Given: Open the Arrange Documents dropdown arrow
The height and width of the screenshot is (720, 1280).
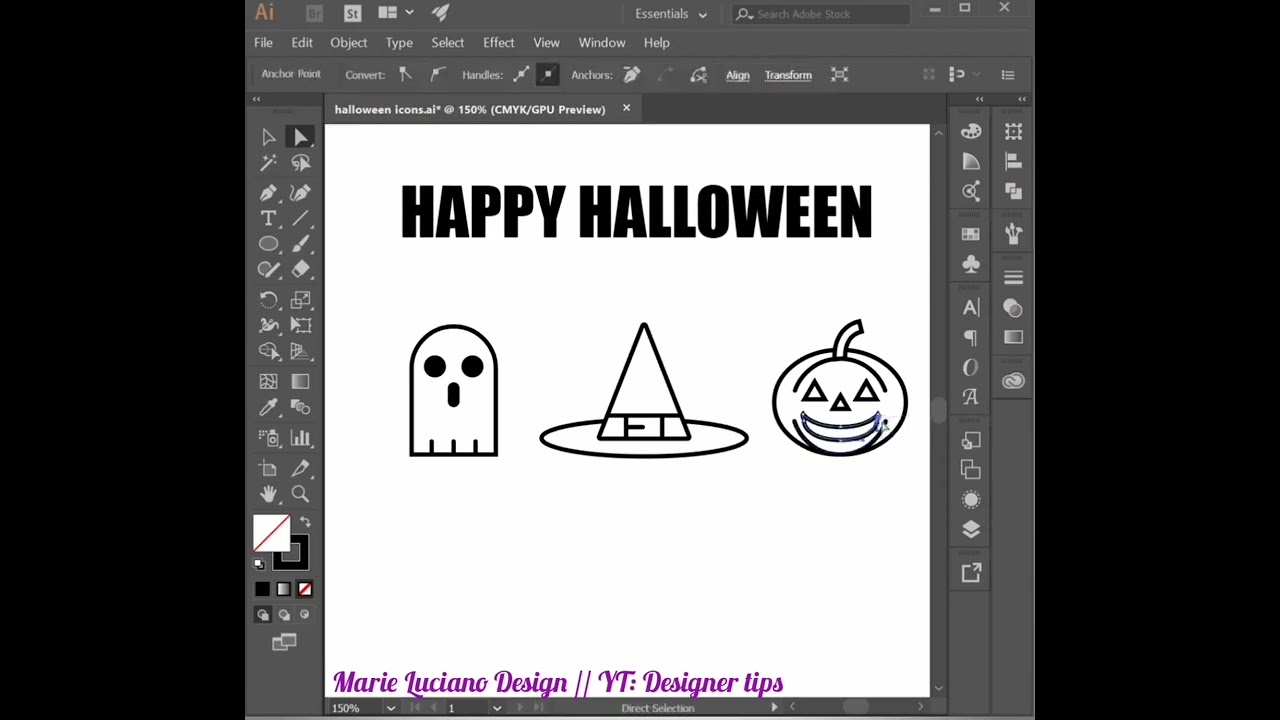Looking at the screenshot, I should (x=410, y=13).
